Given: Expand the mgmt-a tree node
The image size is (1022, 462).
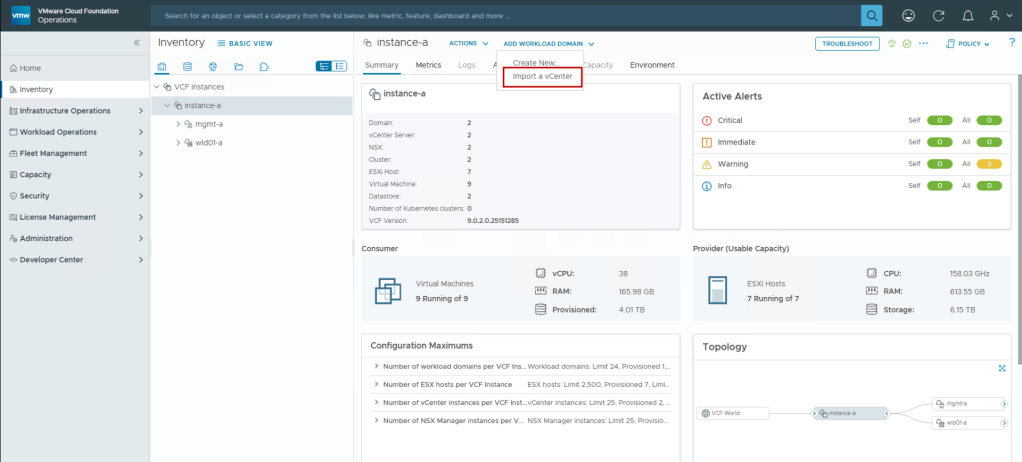Looking at the screenshot, I should 179,124.
